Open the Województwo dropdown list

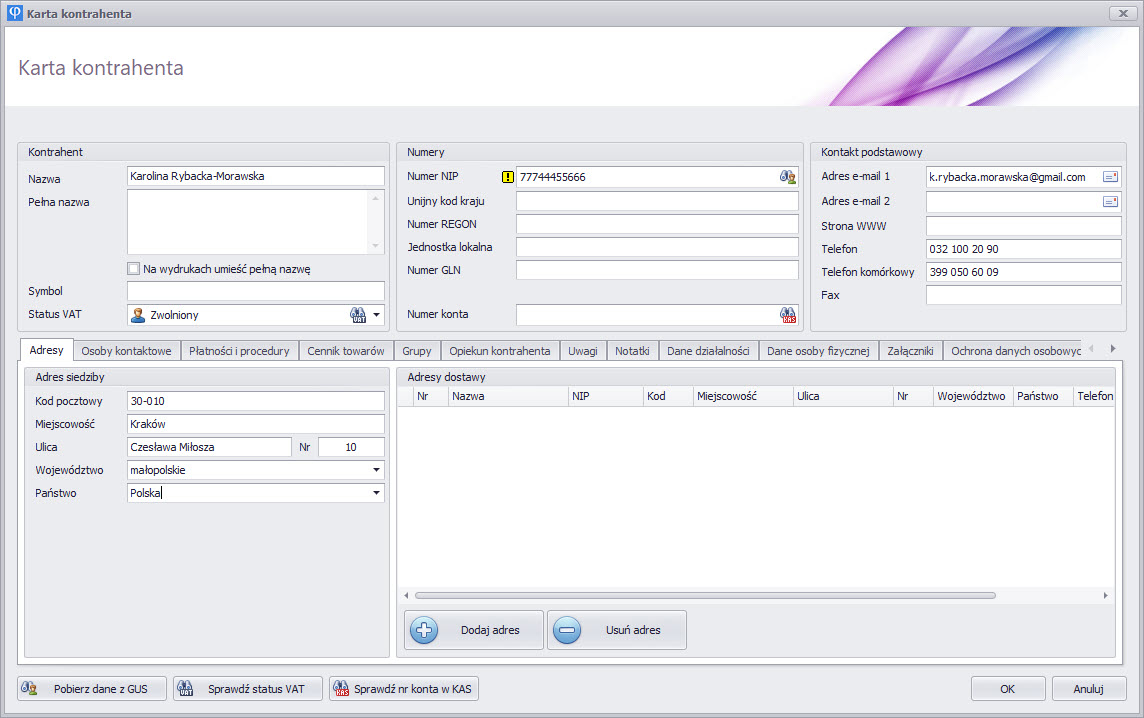377,470
